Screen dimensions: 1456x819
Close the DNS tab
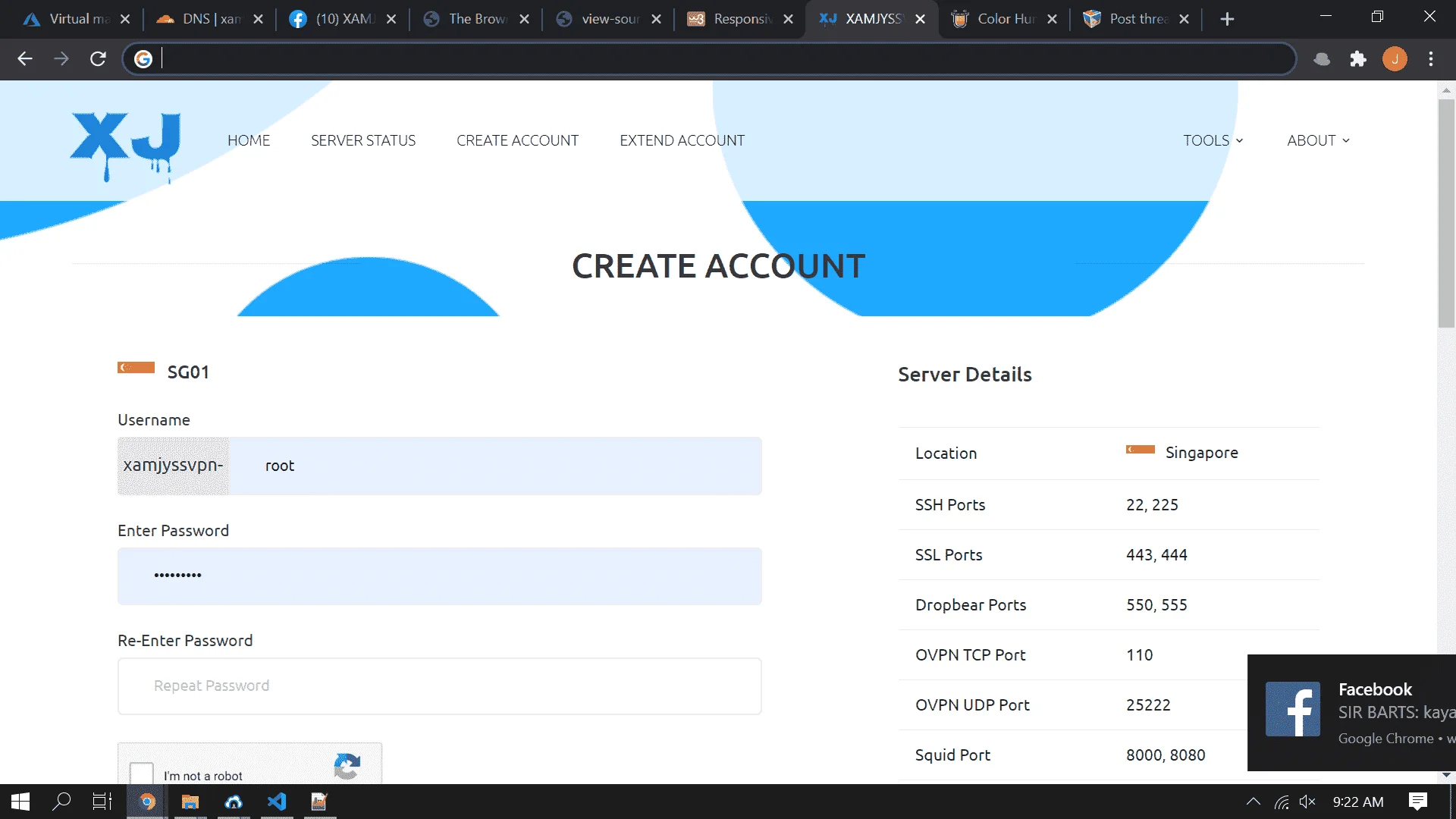point(258,19)
